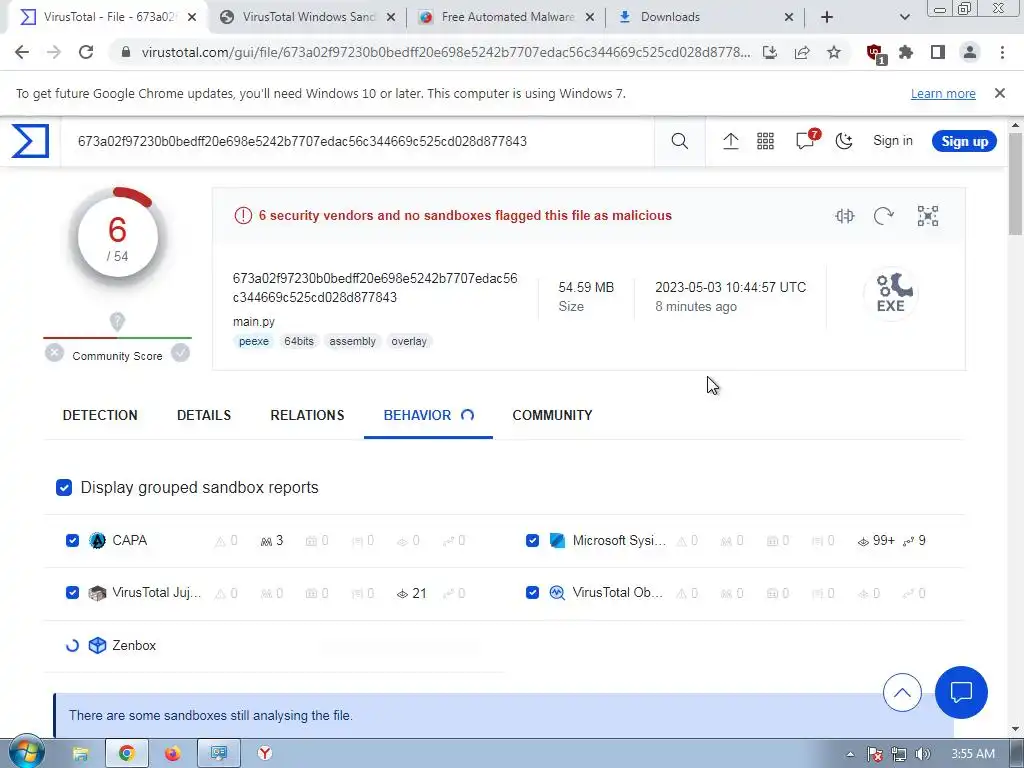
Task: Open the RELATIONS tab
Action: [x=307, y=415]
